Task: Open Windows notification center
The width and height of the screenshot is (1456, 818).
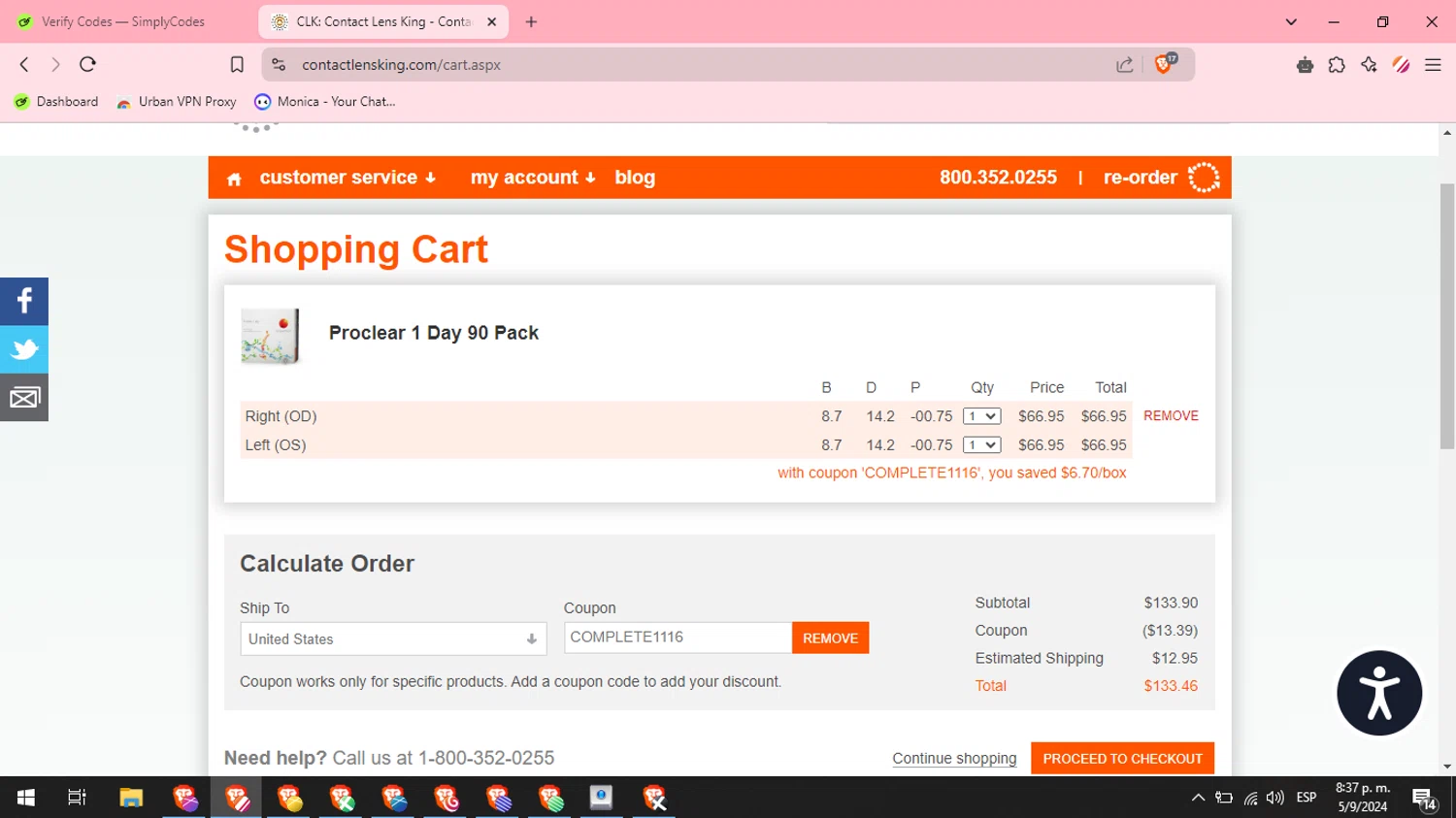Action: [x=1424, y=799]
